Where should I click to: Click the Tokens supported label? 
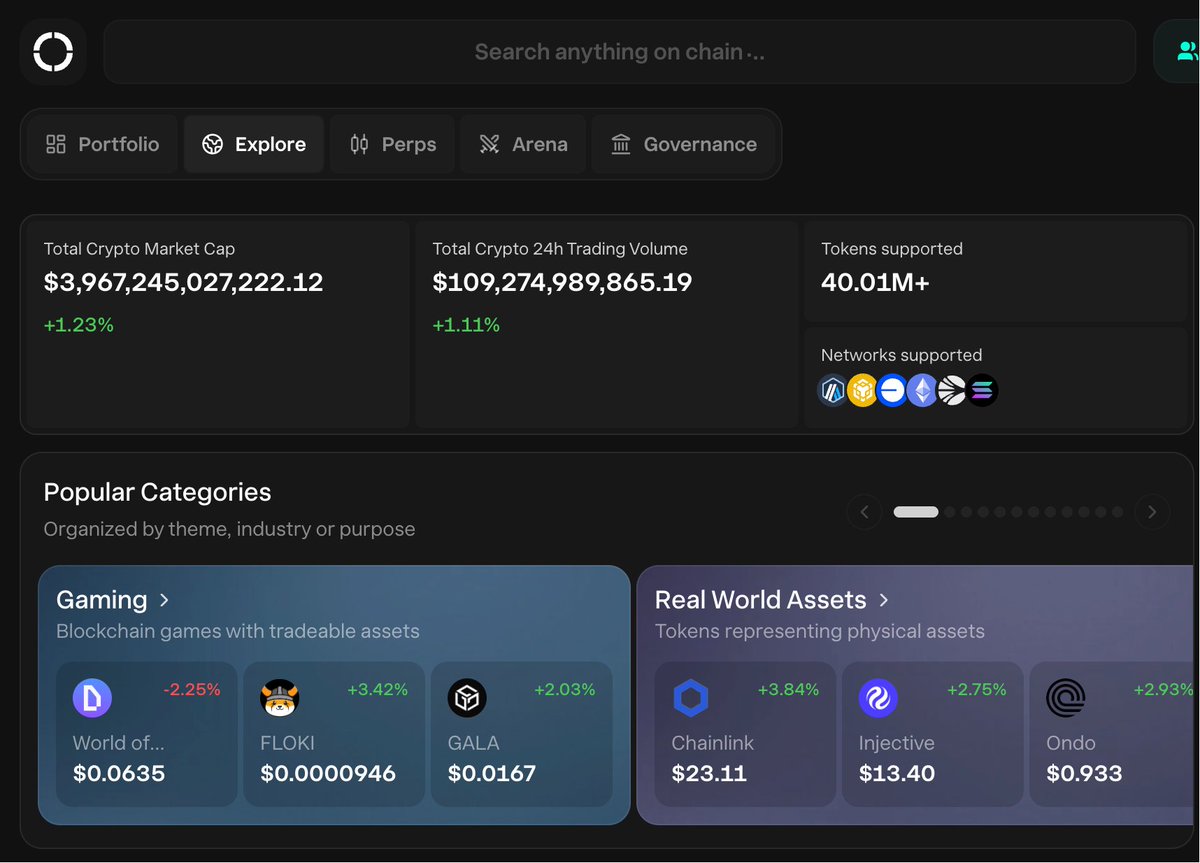892,249
